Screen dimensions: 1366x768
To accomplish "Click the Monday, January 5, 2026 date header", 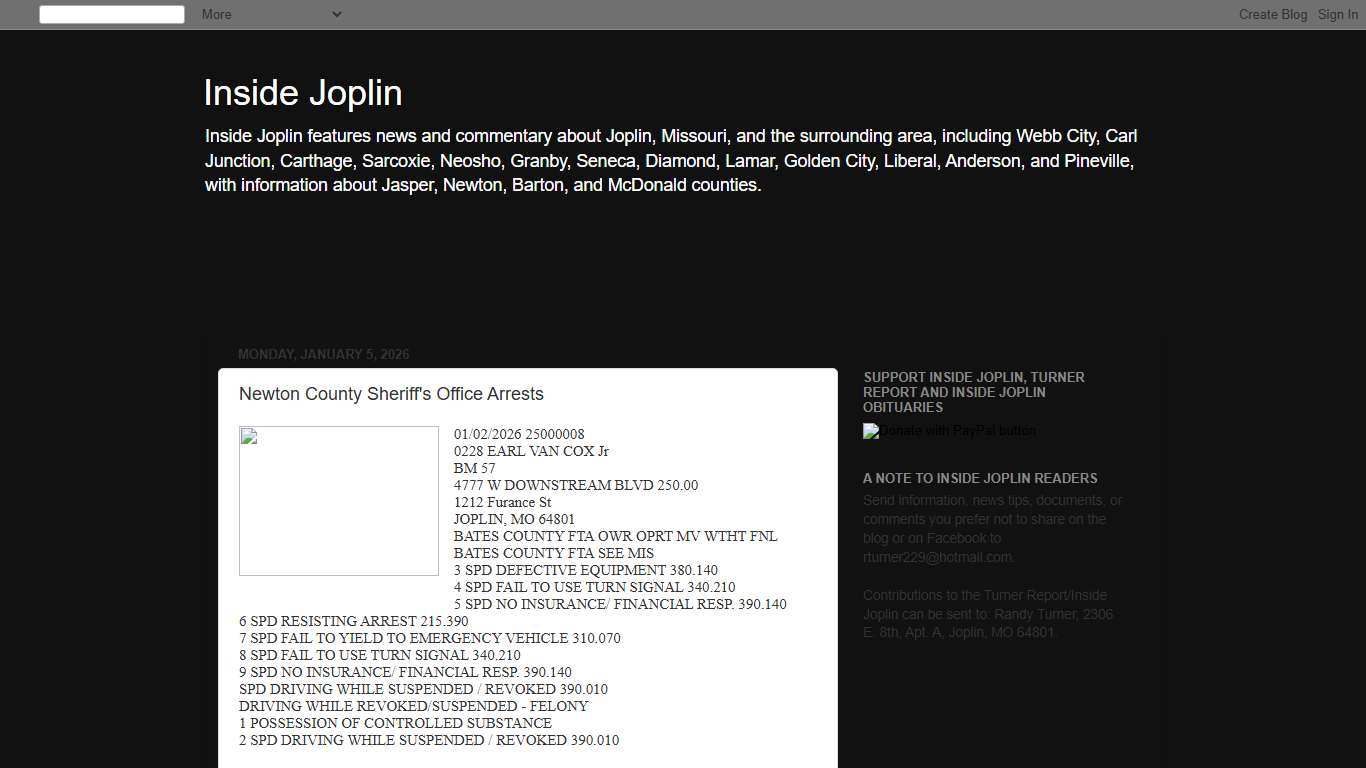I will coord(324,354).
